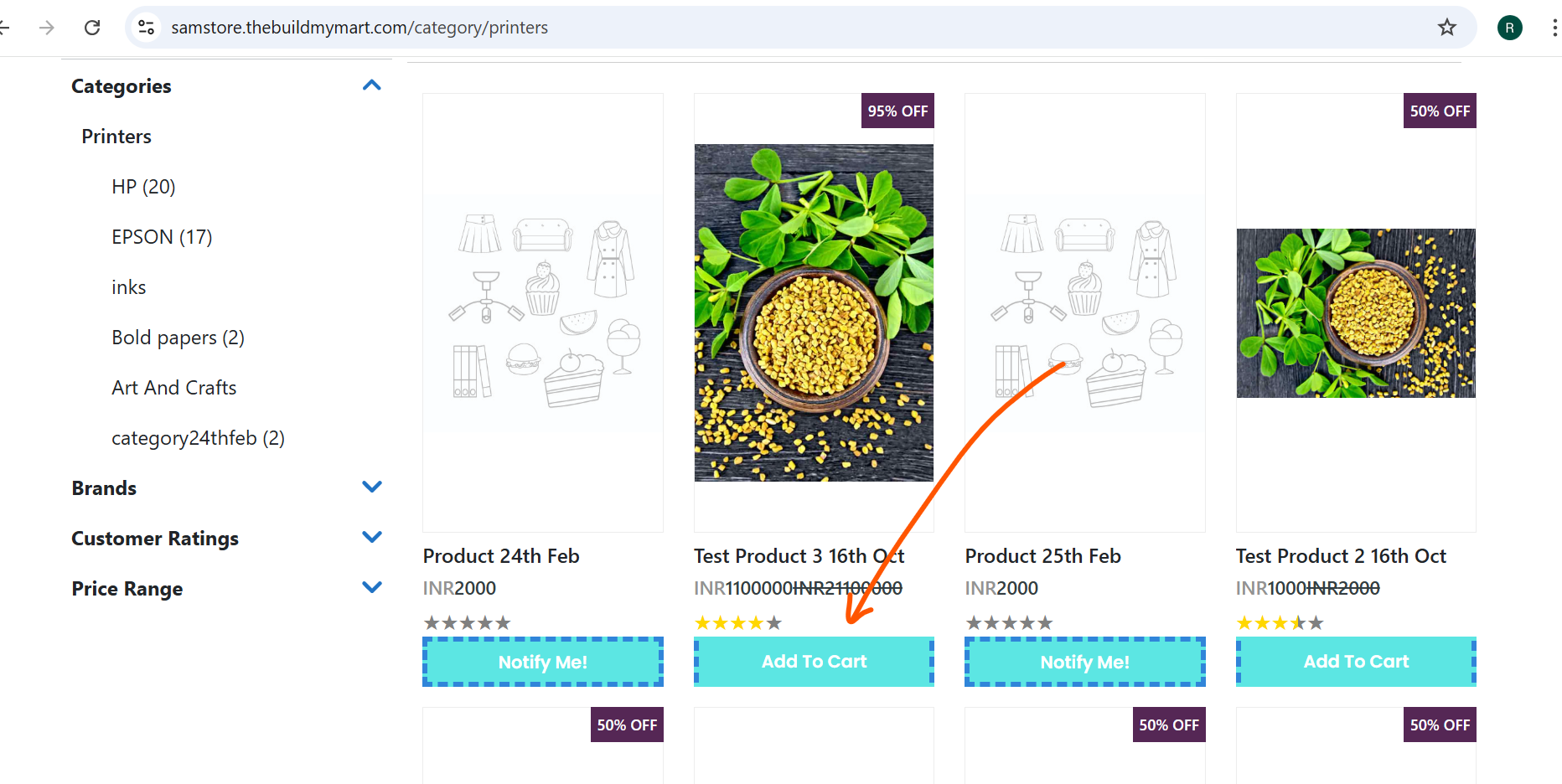
Task: Open the Test Product 3 image thumbnail
Action: point(814,312)
